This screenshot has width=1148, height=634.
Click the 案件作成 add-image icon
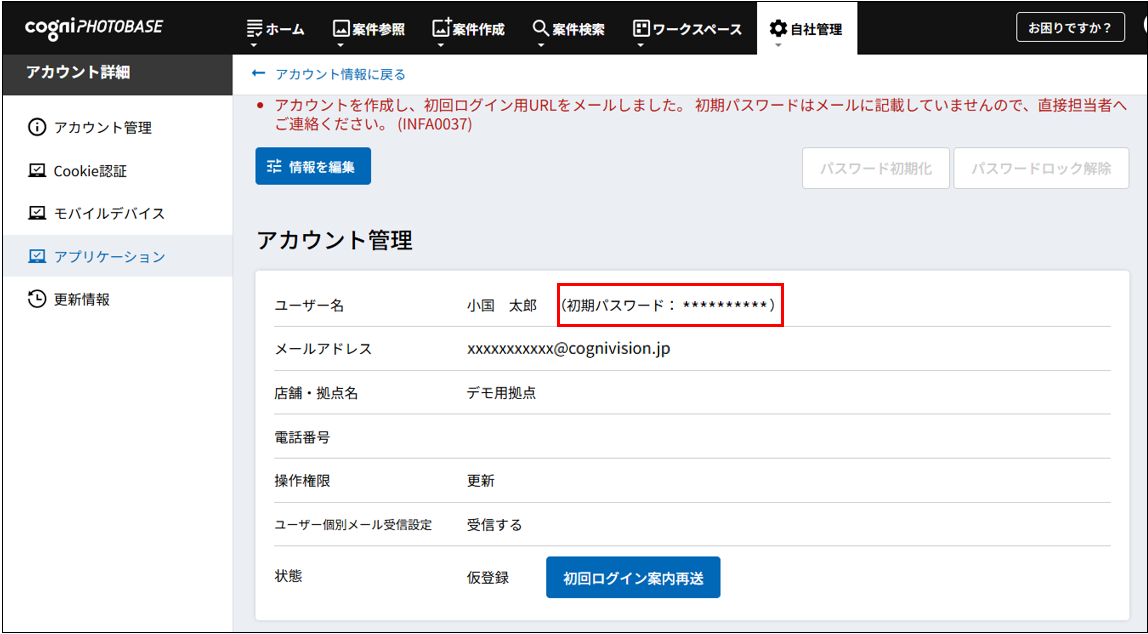pos(441,28)
